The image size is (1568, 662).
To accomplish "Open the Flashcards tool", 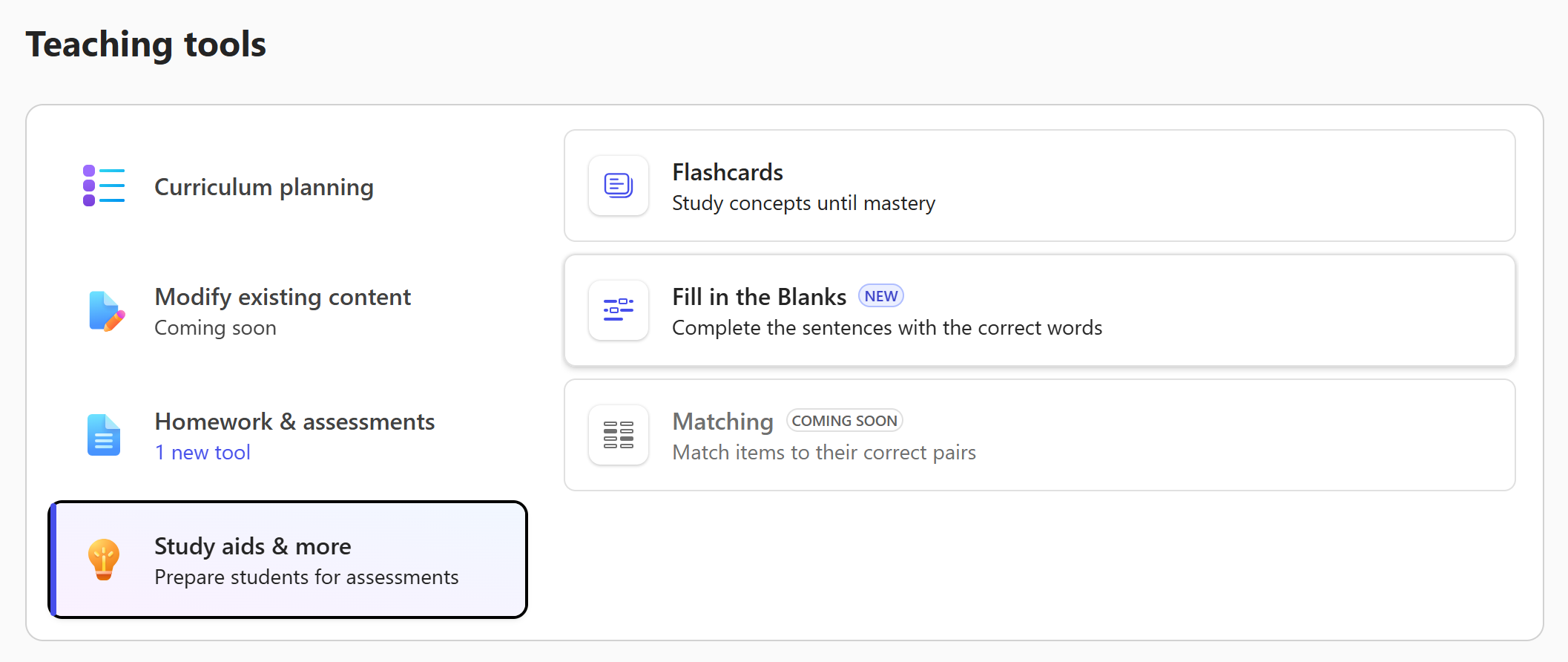I will pyautogui.click(x=728, y=172).
